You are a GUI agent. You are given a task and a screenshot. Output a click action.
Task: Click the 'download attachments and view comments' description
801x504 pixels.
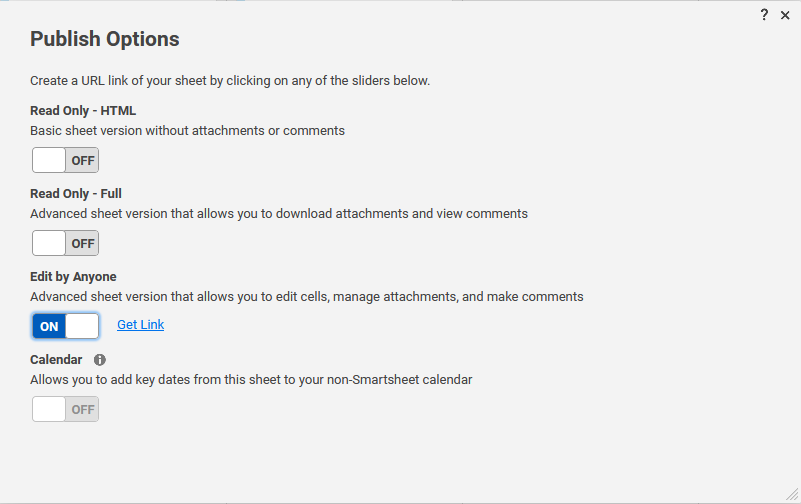click(279, 213)
